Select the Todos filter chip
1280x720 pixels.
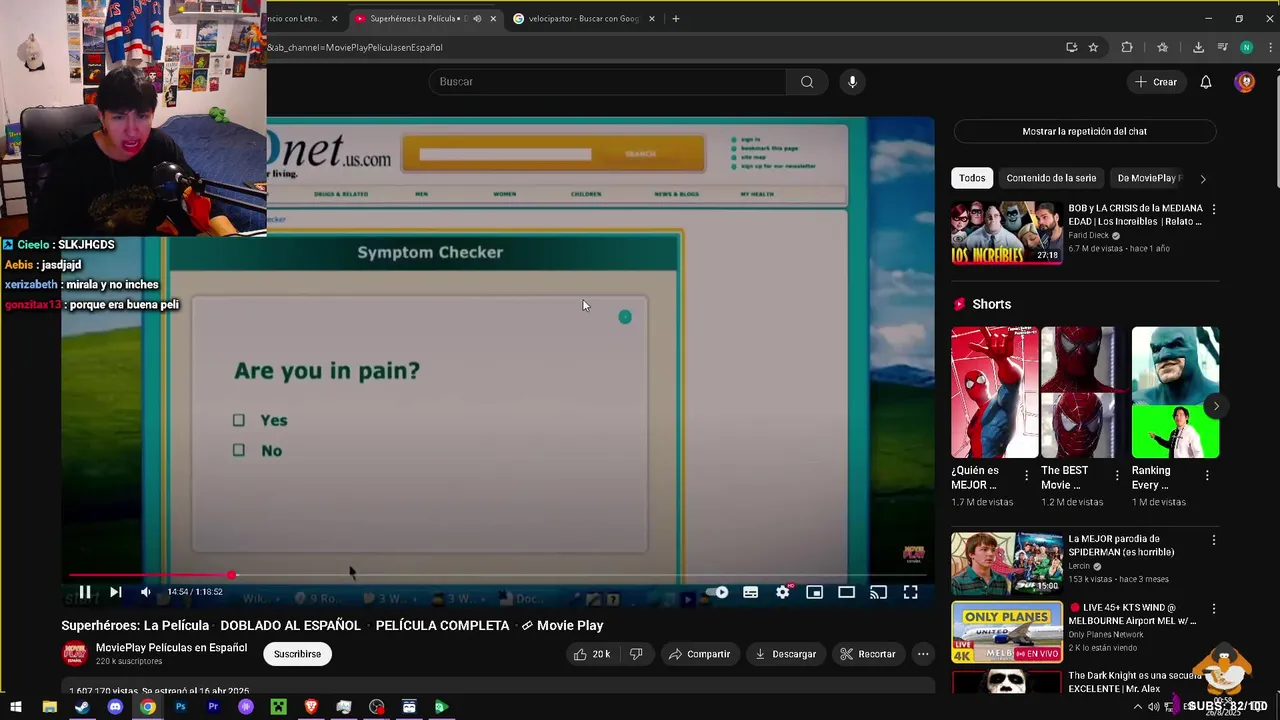click(x=972, y=178)
